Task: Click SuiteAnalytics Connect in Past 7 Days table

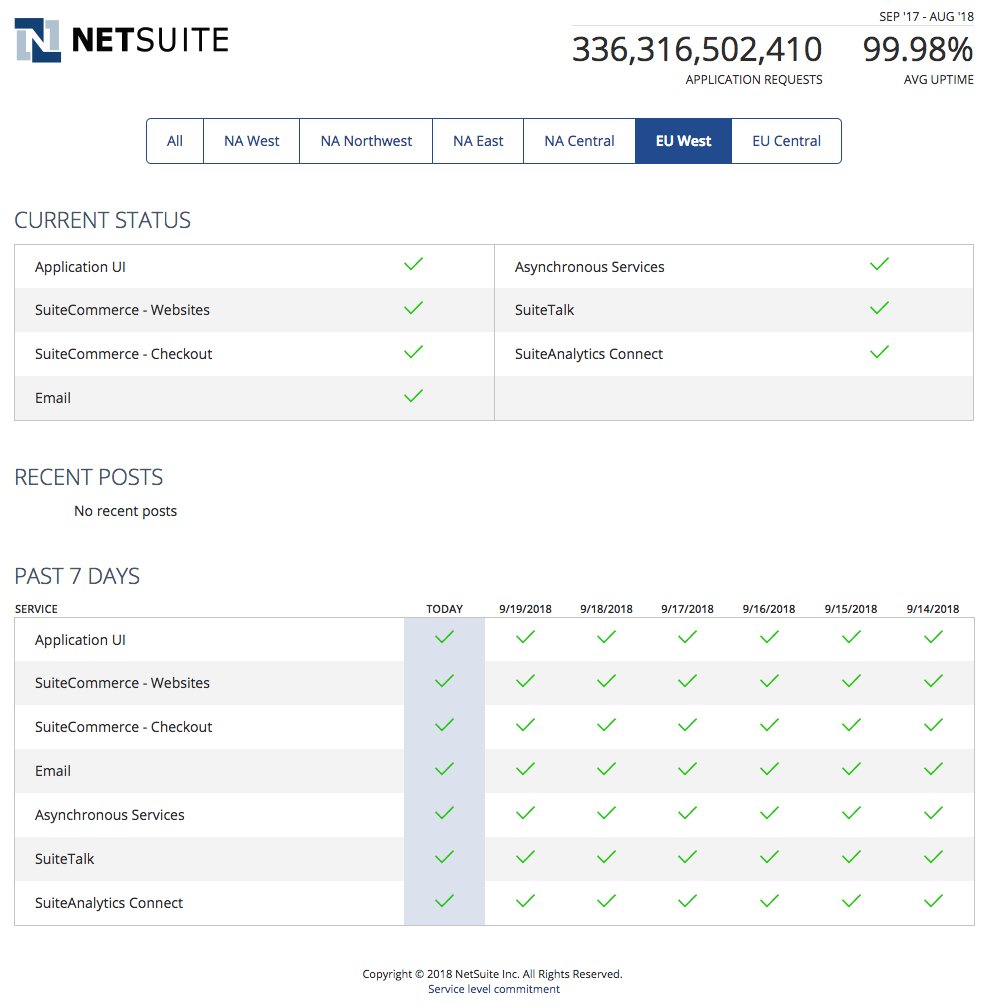Action: 108,903
